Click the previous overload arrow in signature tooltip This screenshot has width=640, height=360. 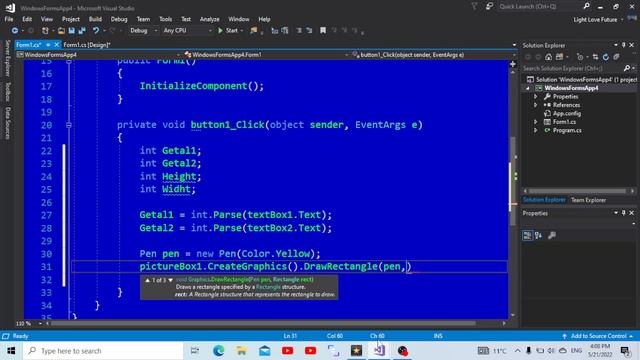[147, 280]
